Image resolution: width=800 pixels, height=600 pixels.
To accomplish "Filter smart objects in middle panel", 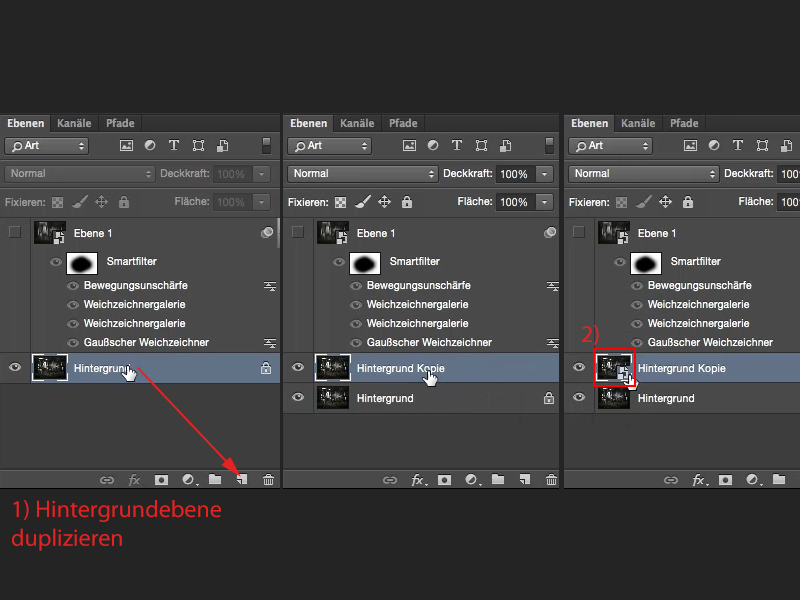I will [506, 146].
